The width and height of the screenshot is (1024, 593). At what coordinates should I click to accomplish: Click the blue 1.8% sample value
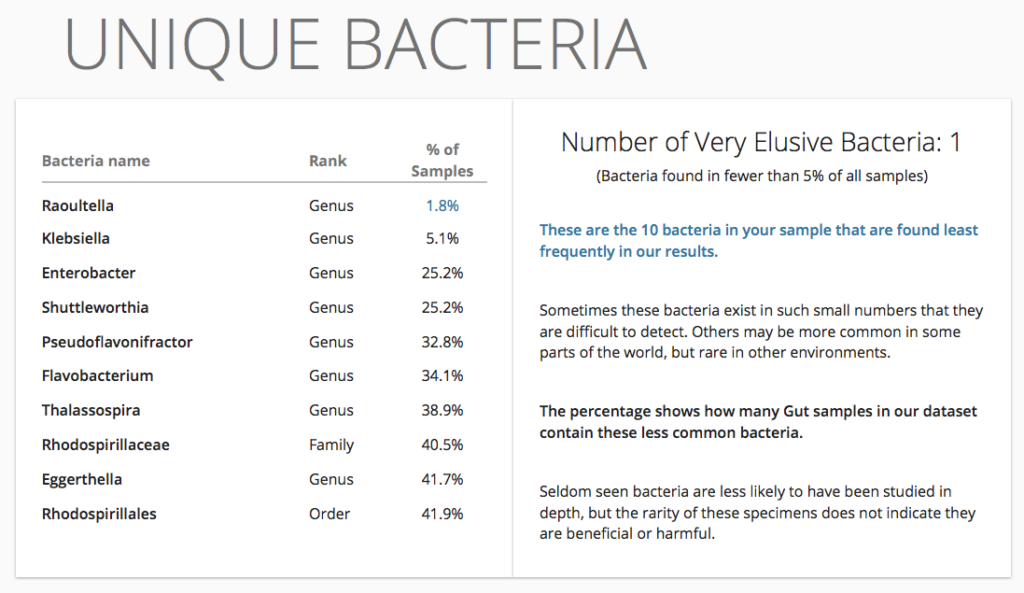(x=442, y=206)
